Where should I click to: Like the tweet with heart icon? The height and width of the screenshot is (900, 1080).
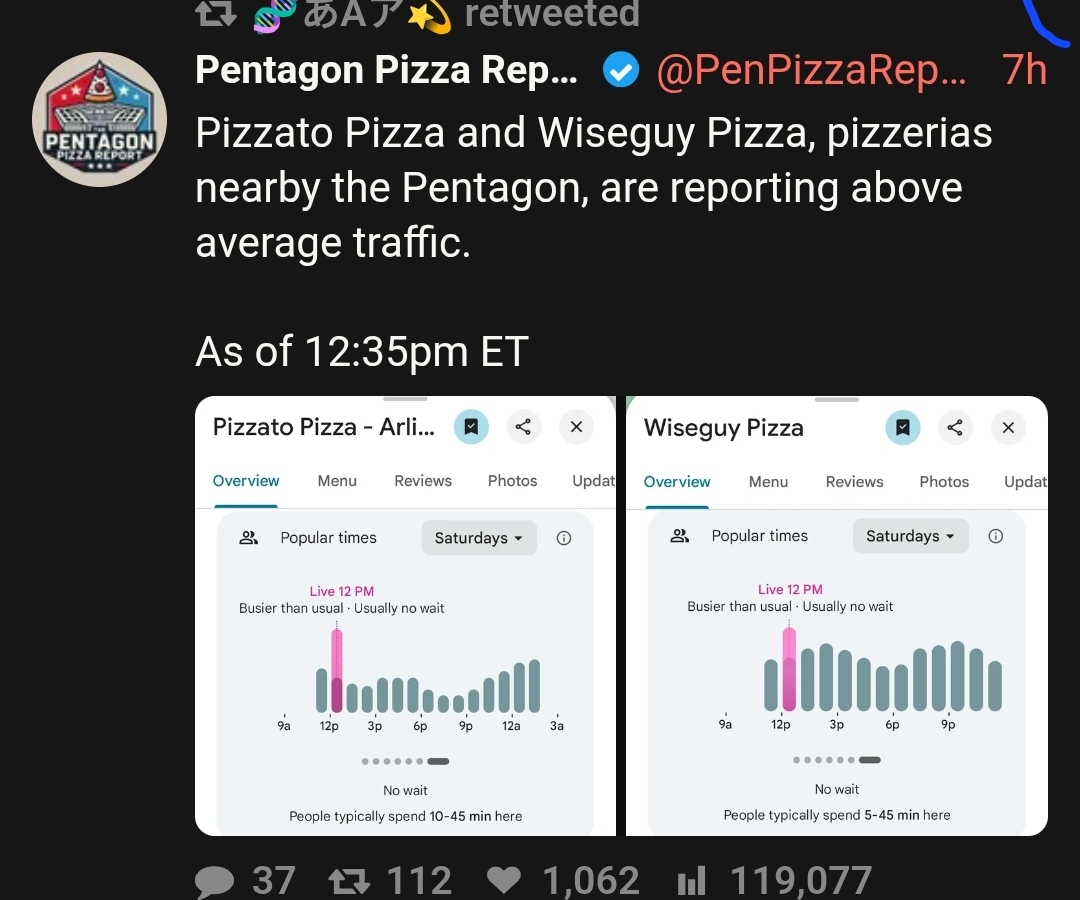click(504, 881)
